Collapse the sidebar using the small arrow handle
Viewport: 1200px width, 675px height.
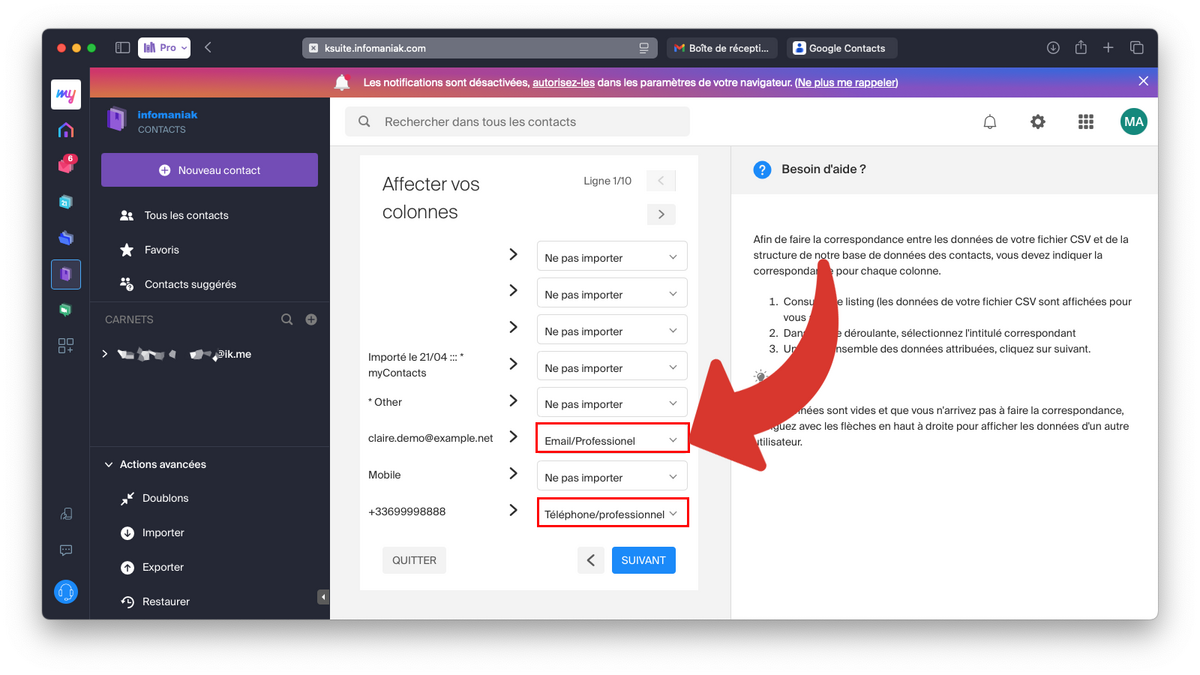coord(323,597)
